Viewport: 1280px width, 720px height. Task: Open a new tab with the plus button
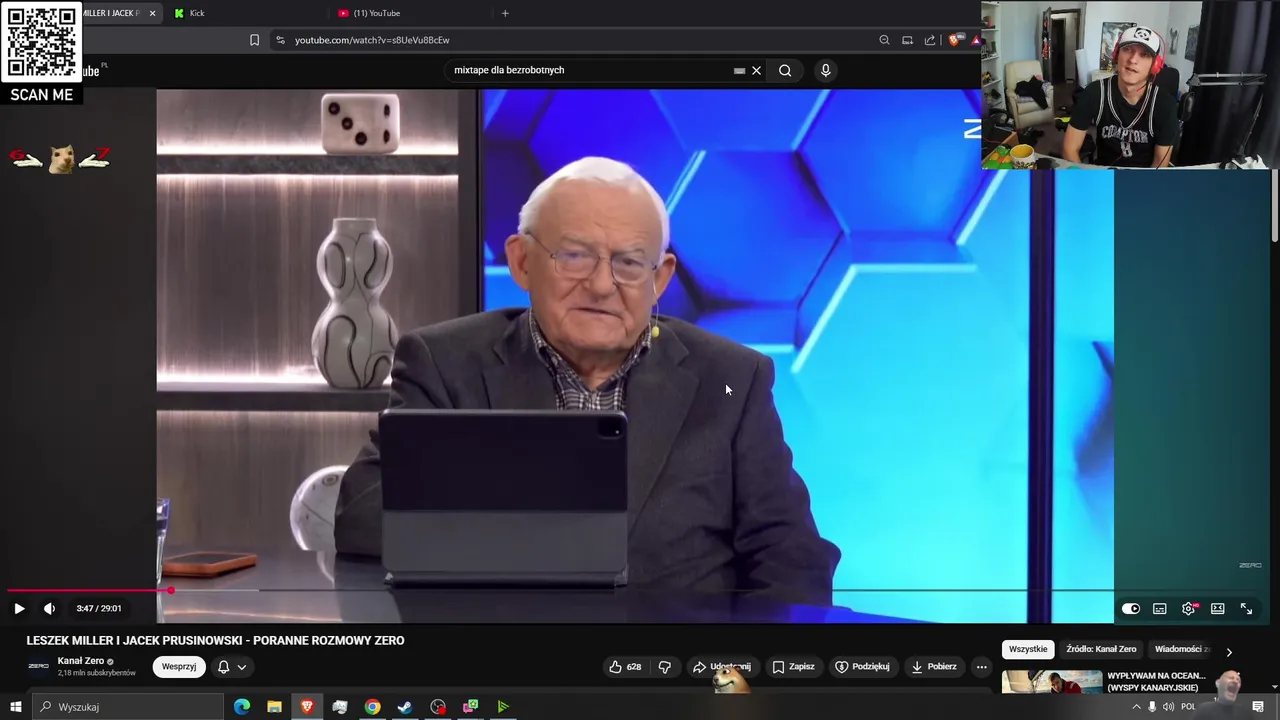pos(505,13)
